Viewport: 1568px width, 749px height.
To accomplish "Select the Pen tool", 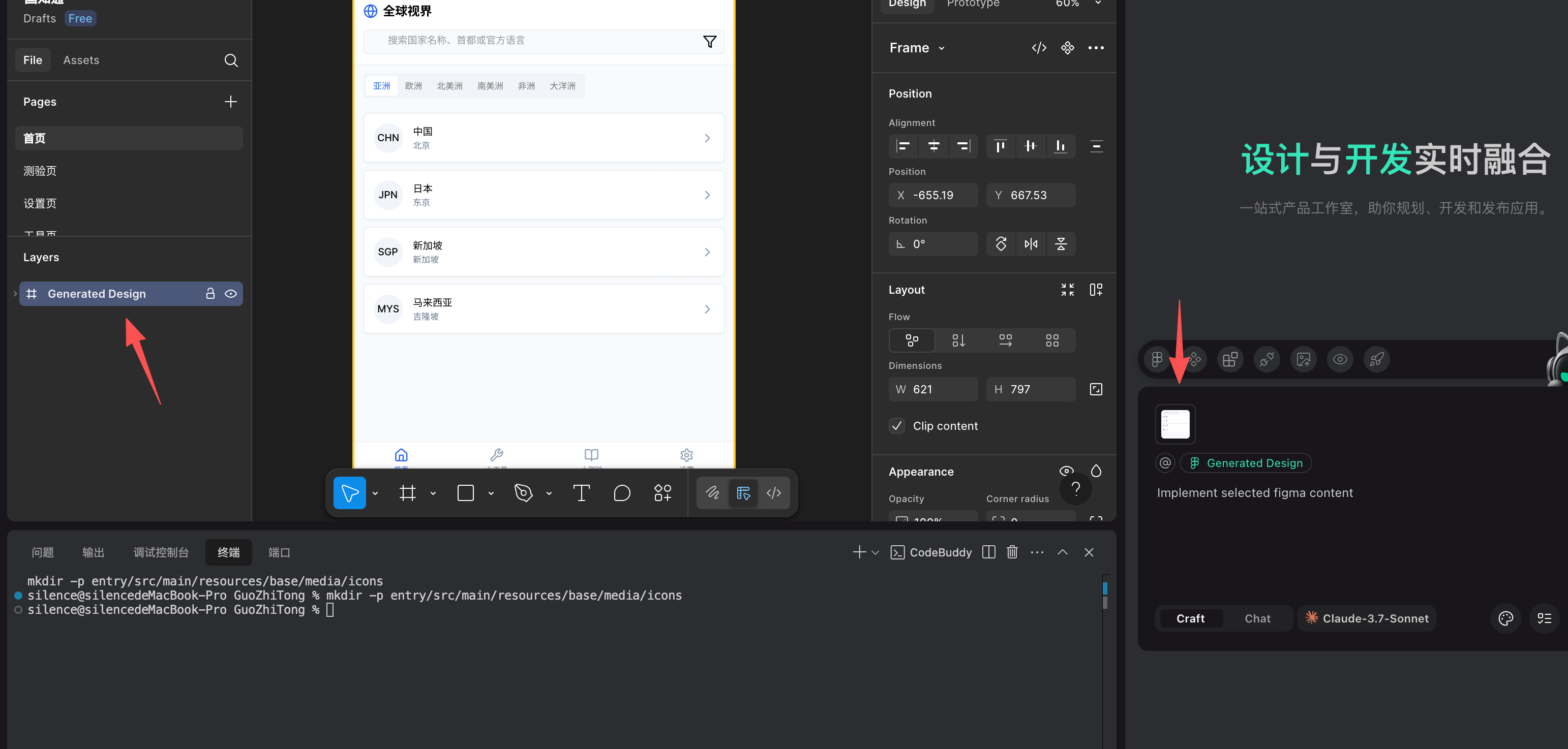I will 524,493.
